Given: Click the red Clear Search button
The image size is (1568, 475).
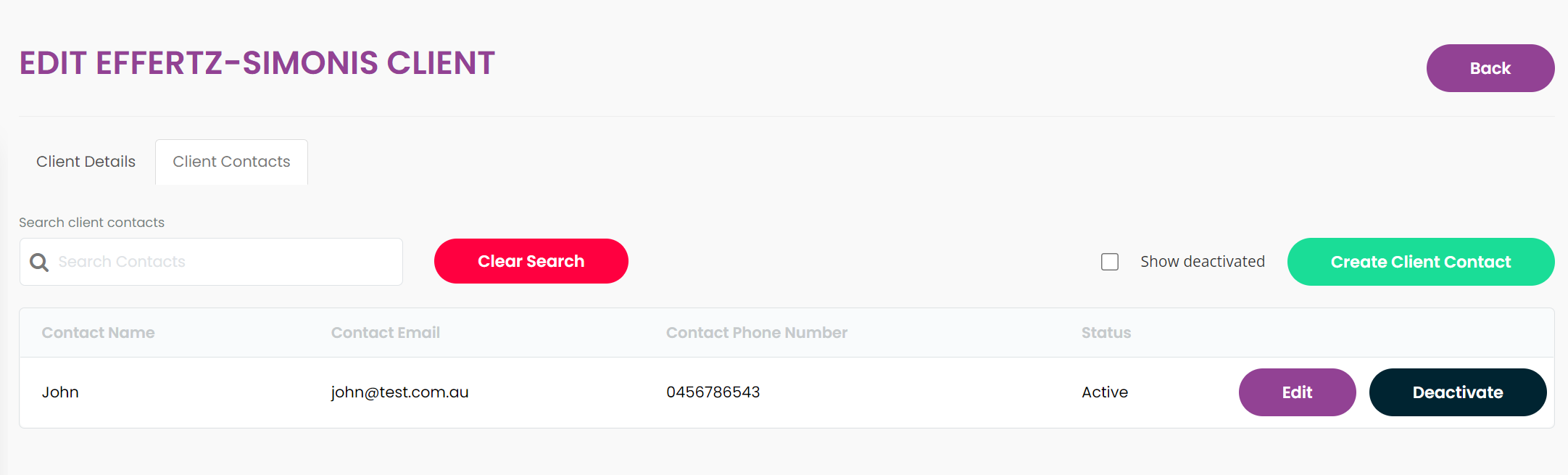Looking at the screenshot, I should [531, 261].
